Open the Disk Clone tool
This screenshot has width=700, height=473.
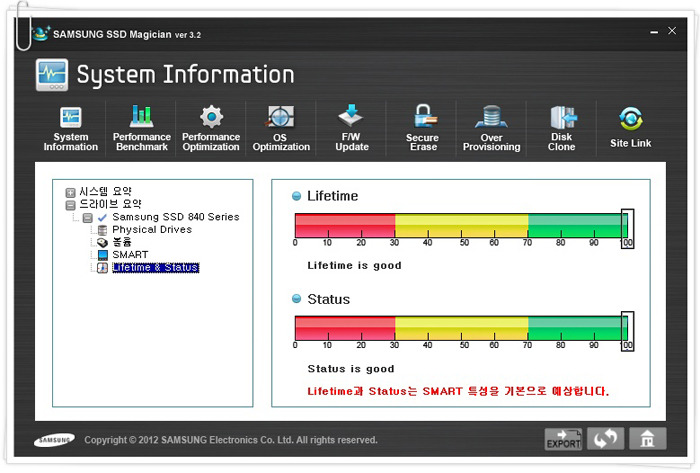pos(562,129)
